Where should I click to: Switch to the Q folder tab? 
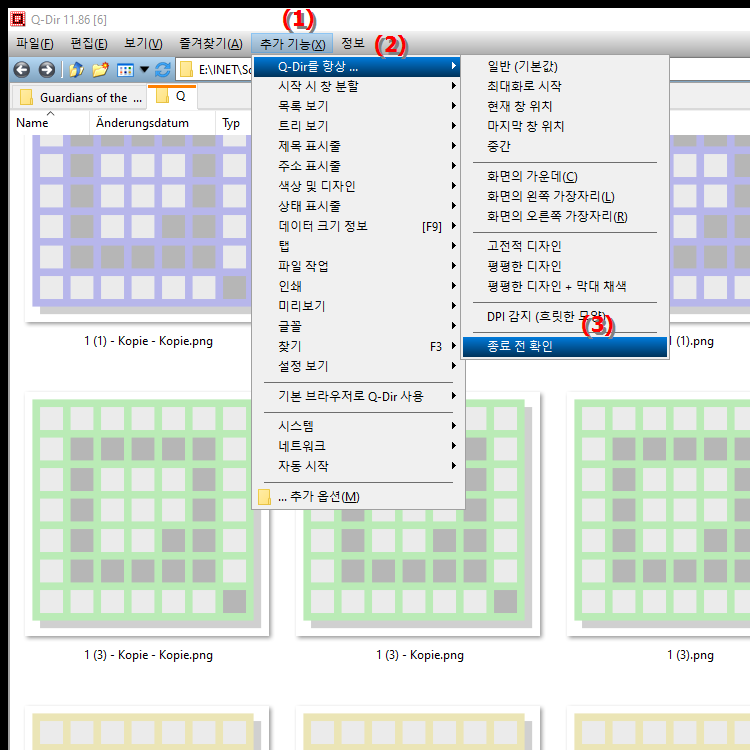point(172,97)
